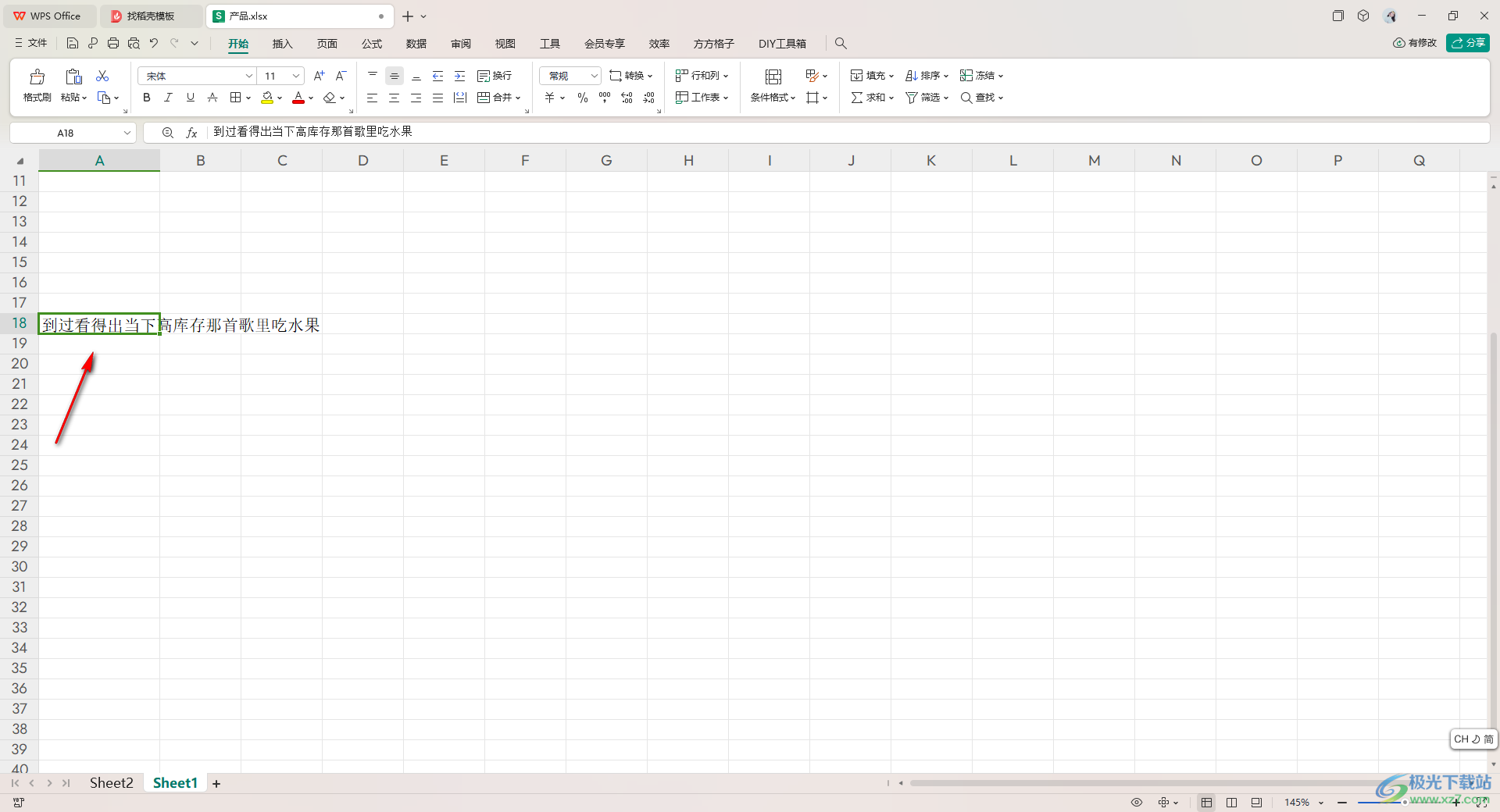Click the percent style icon
1500x812 pixels.
tap(583, 98)
